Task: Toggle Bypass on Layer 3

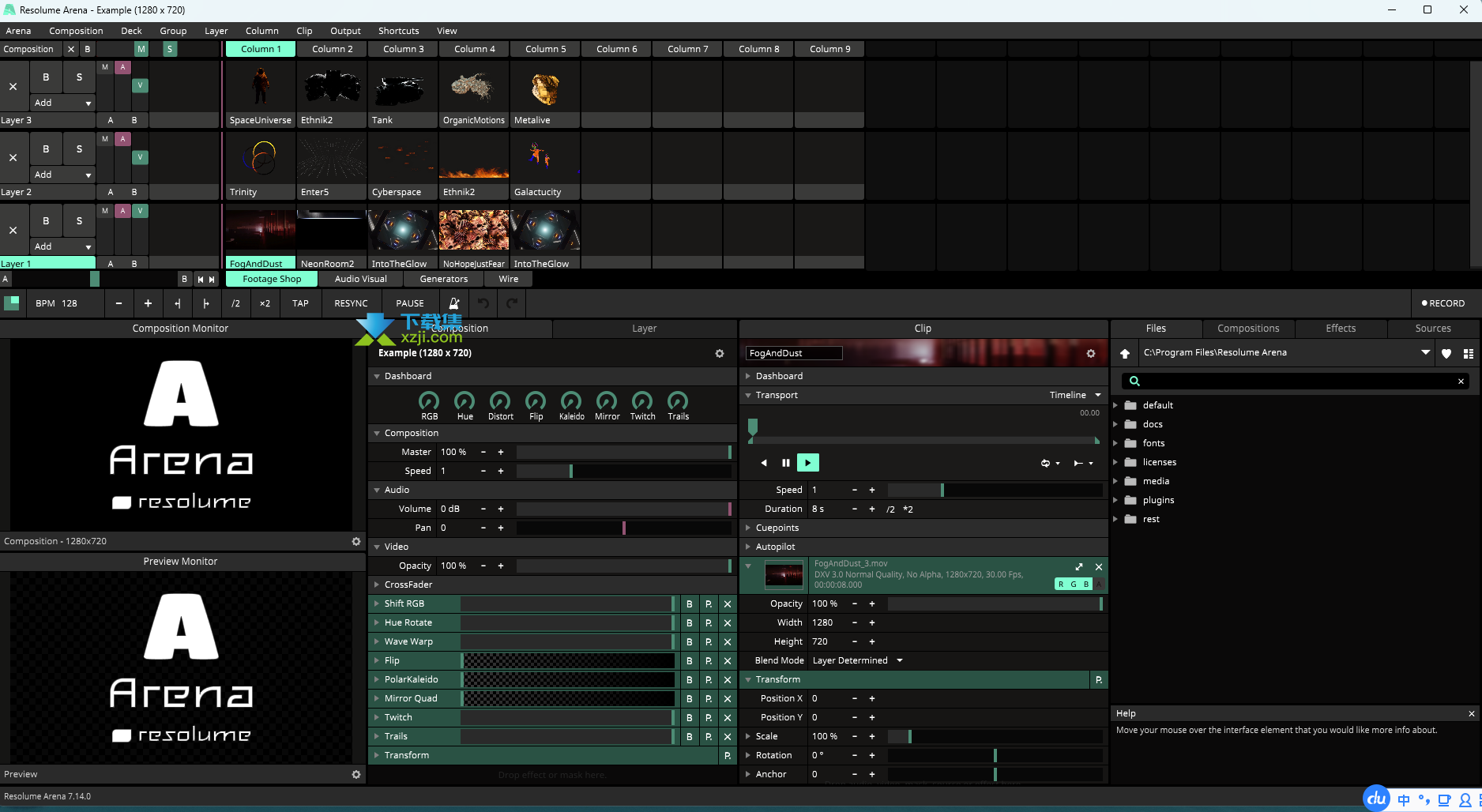Action: click(x=46, y=77)
